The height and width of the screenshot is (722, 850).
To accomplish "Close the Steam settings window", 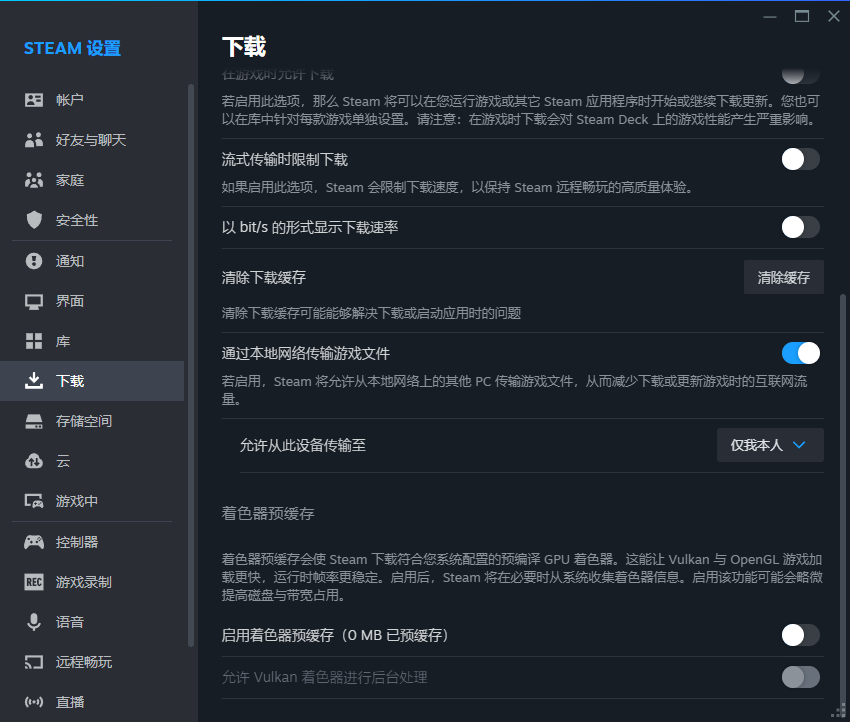I will click(x=834, y=16).
